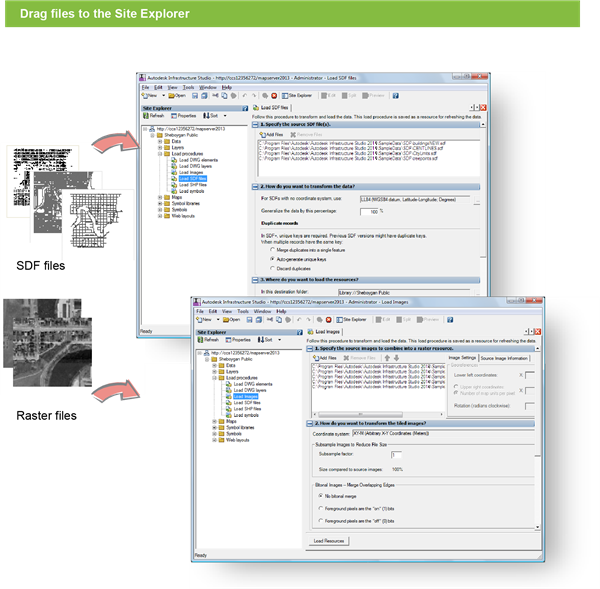Open Sort dropdown in SDF window Site Explorer
Image resolution: width=600 pixels, height=589 pixels.
coord(225,116)
